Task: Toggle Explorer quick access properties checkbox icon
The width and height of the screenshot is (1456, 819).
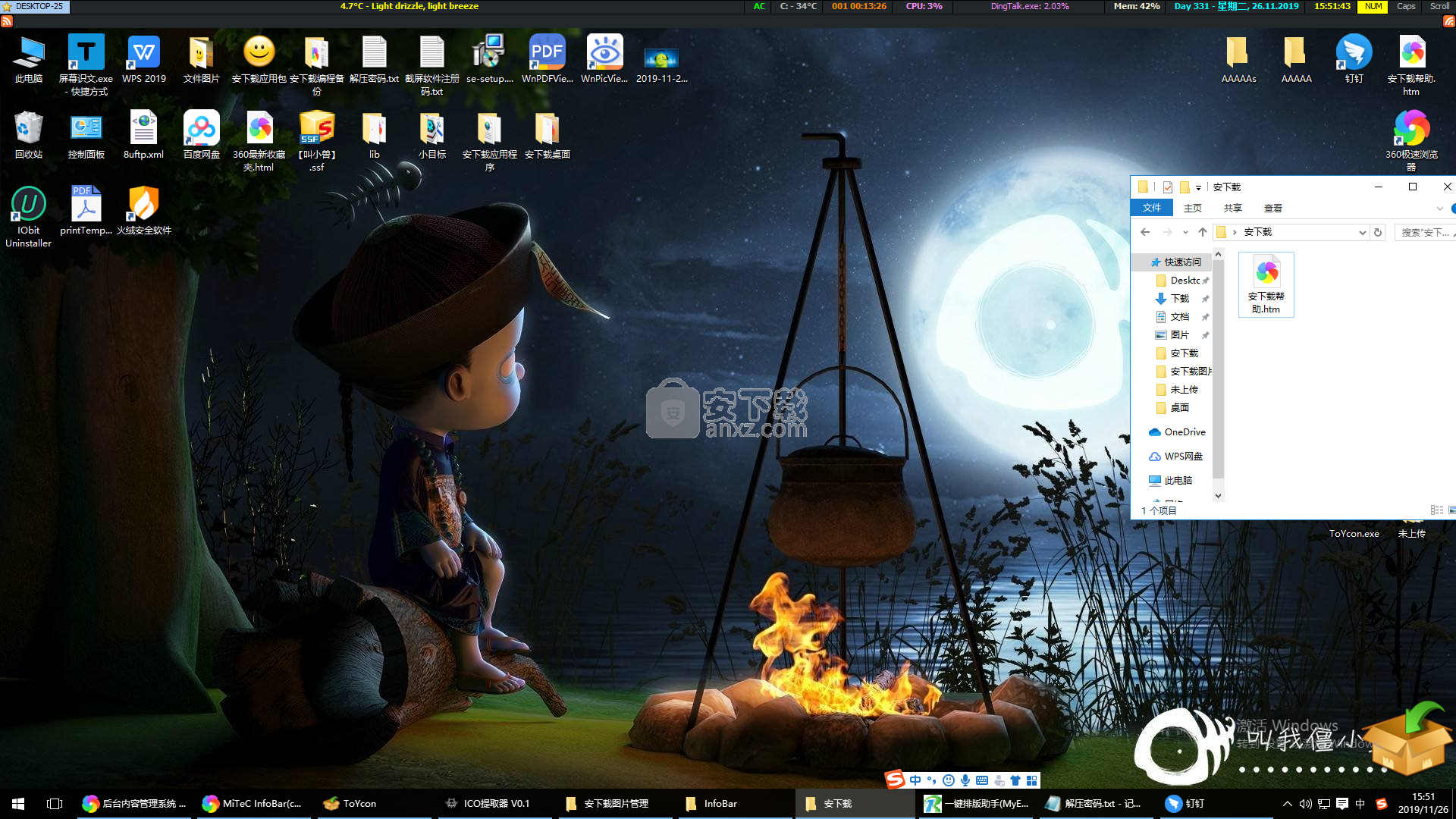Action: pyautogui.click(x=1168, y=187)
